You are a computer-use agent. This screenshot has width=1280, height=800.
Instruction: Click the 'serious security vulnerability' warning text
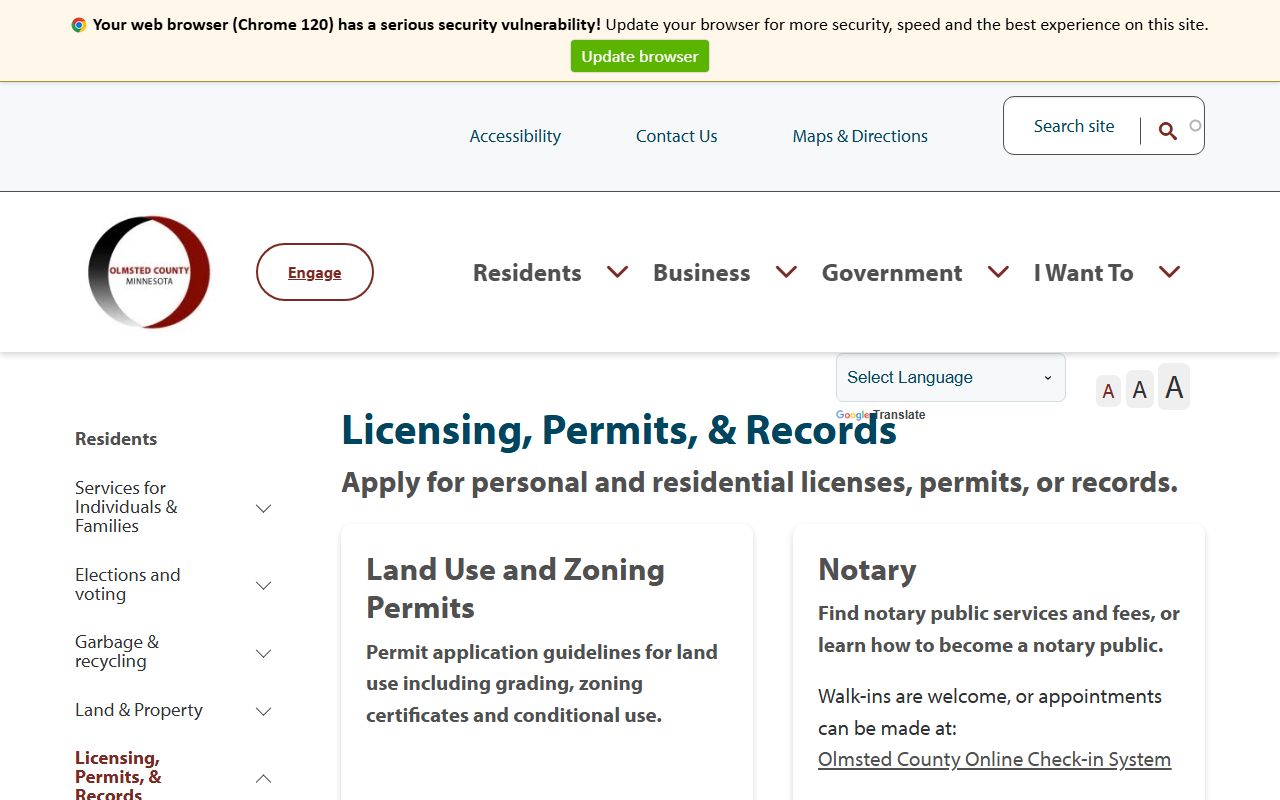coord(347,25)
